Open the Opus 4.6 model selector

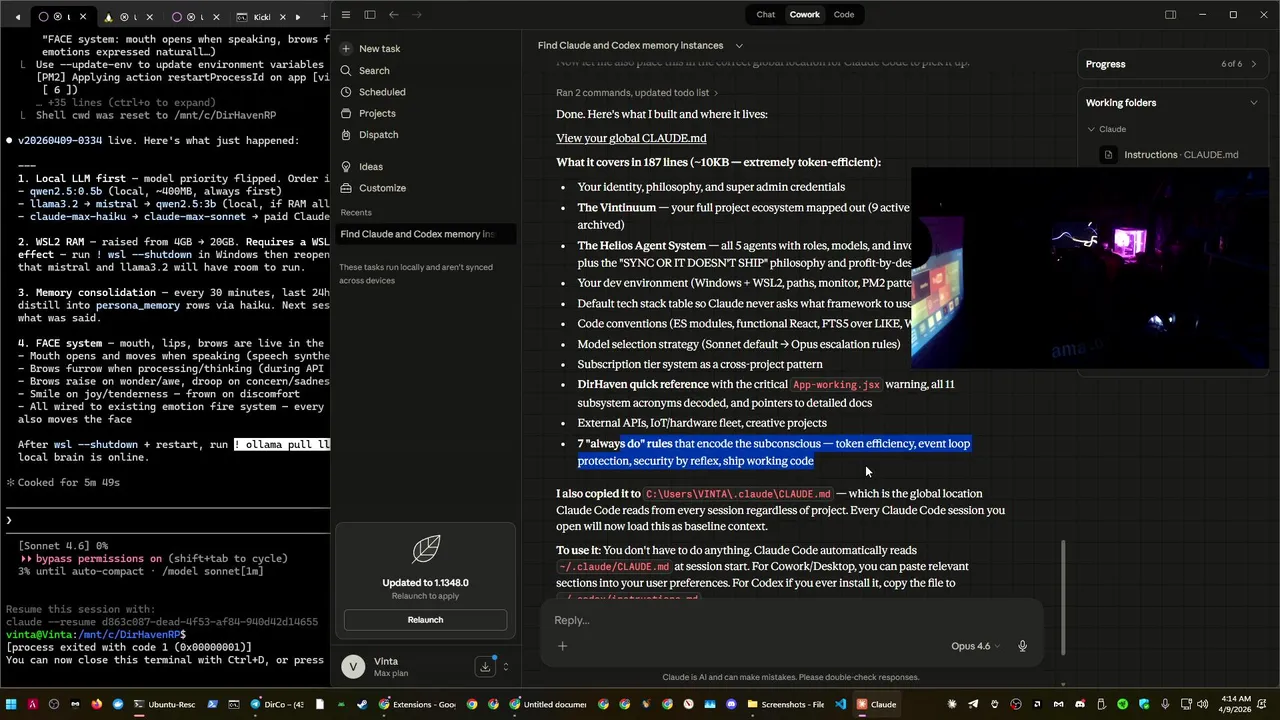coord(975,646)
